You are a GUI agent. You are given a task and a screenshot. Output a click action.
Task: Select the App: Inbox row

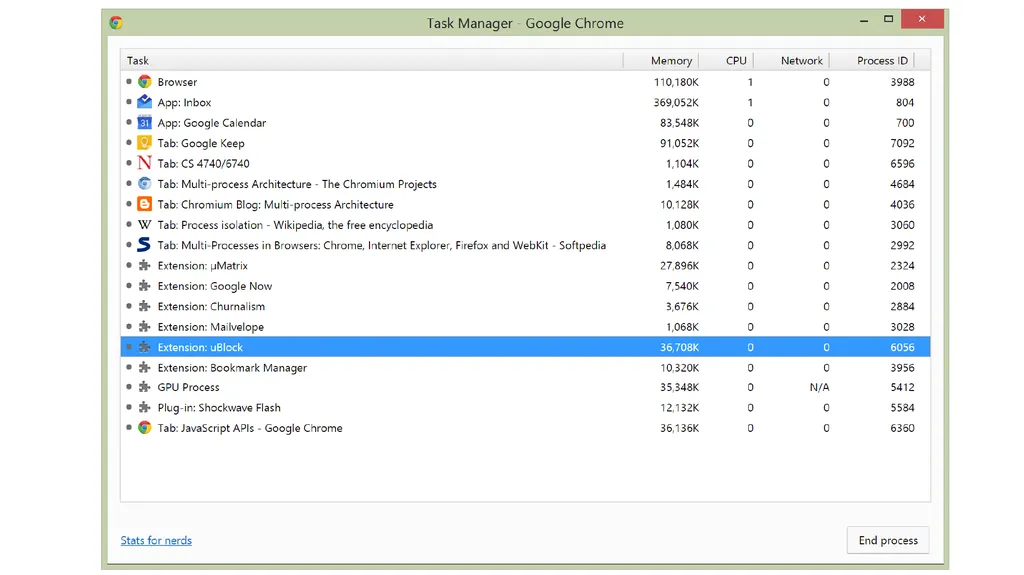(525, 102)
